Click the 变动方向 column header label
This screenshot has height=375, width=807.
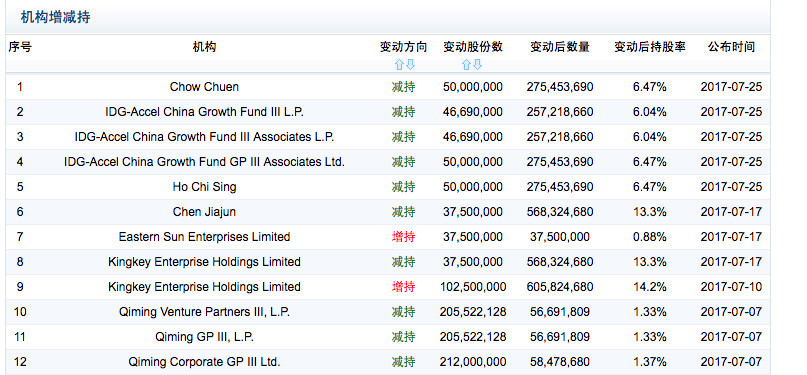pos(404,47)
